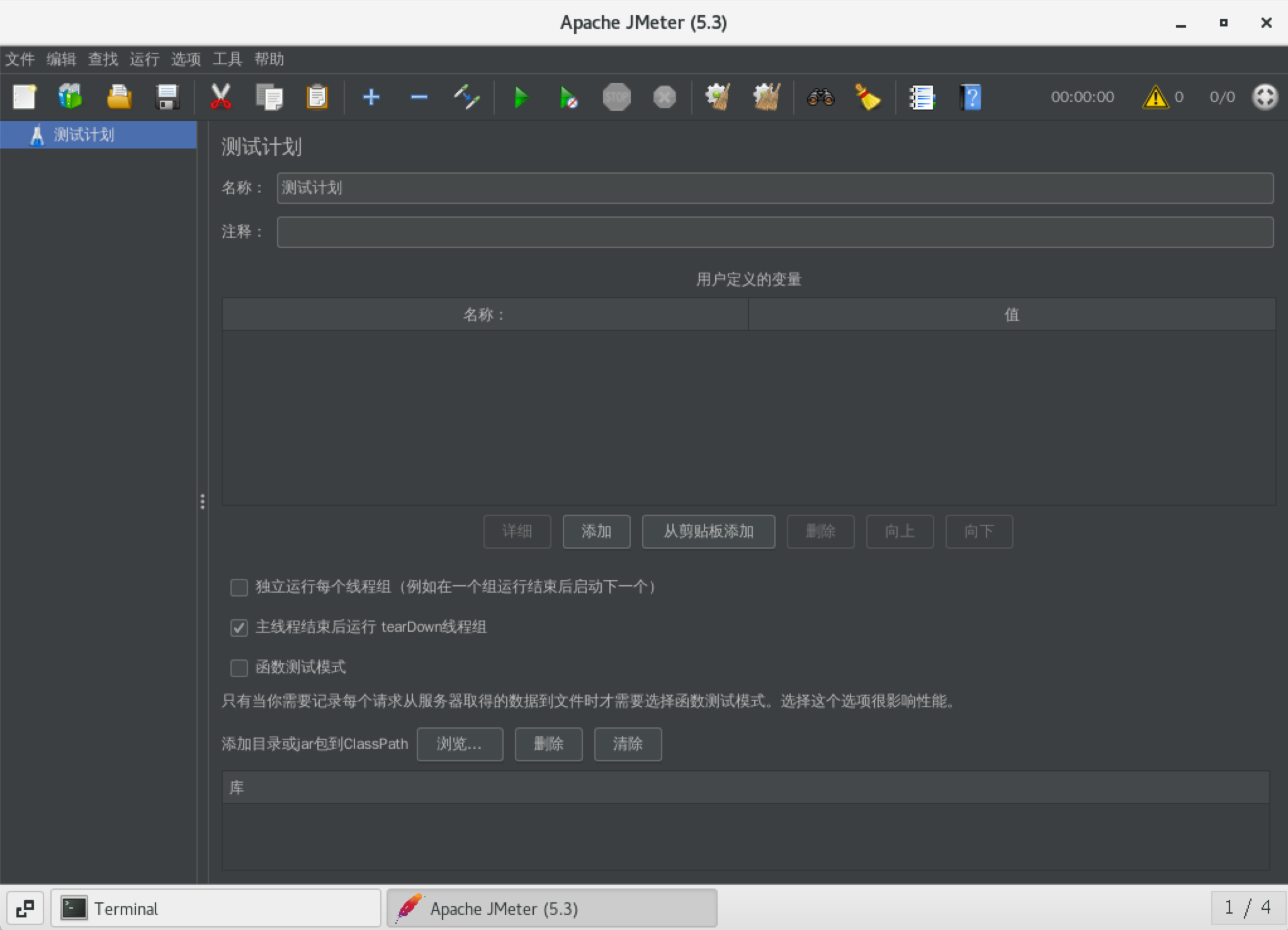Open the 文件 menu

pyautogui.click(x=20, y=59)
